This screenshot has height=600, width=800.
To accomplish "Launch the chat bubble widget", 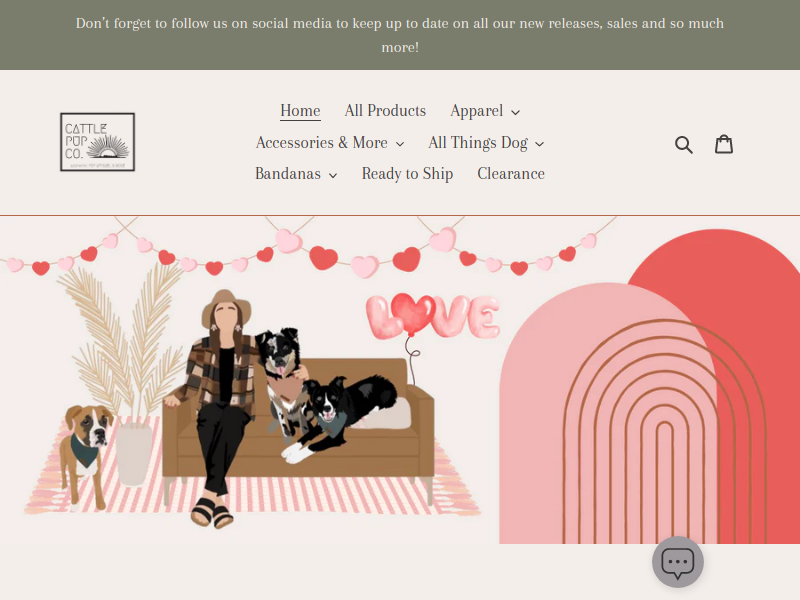I will pyautogui.click(x=678, y=562).
